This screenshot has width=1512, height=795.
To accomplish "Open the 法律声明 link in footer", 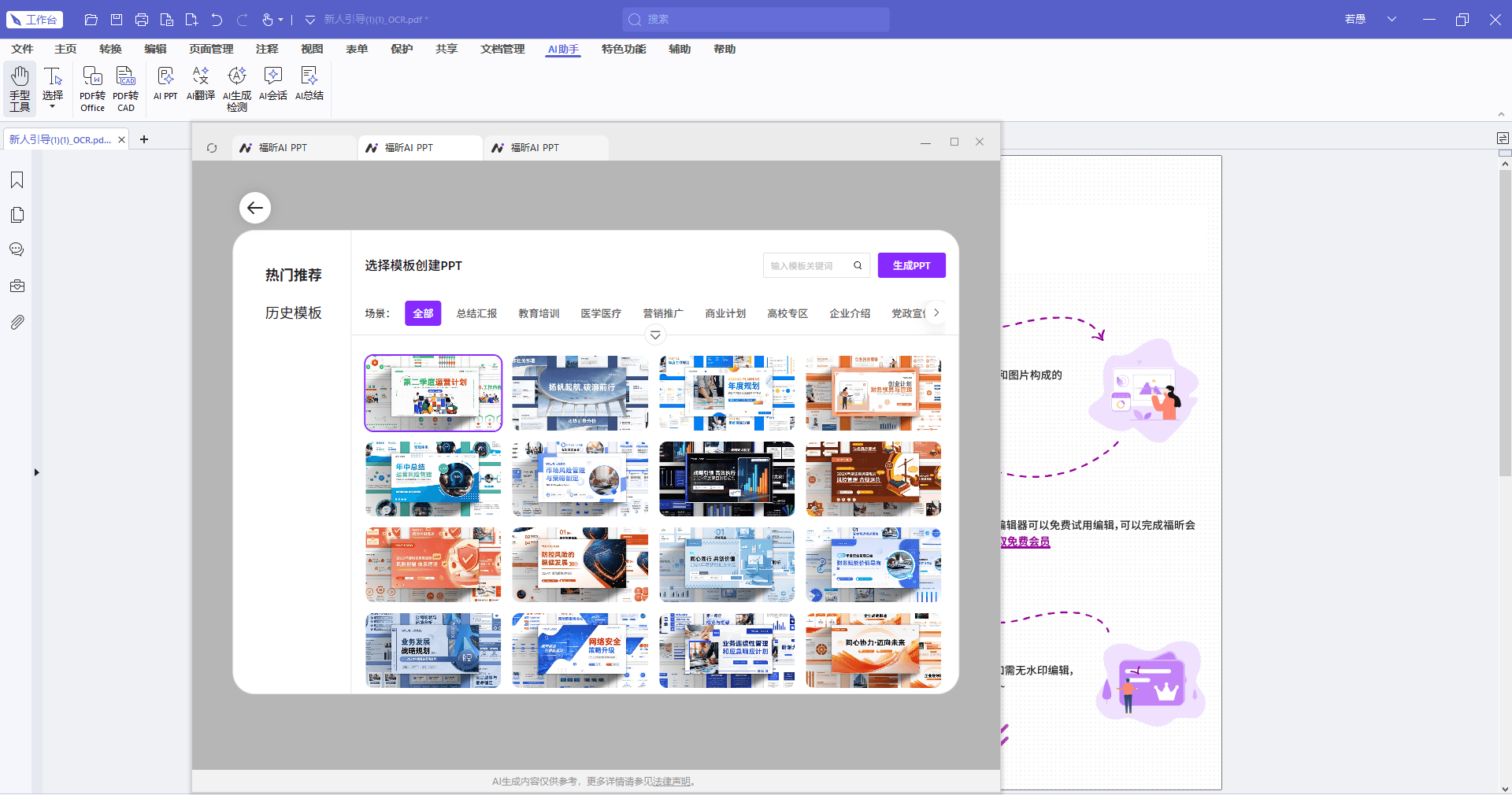I will pyautogui.click(x=671, y=782).
